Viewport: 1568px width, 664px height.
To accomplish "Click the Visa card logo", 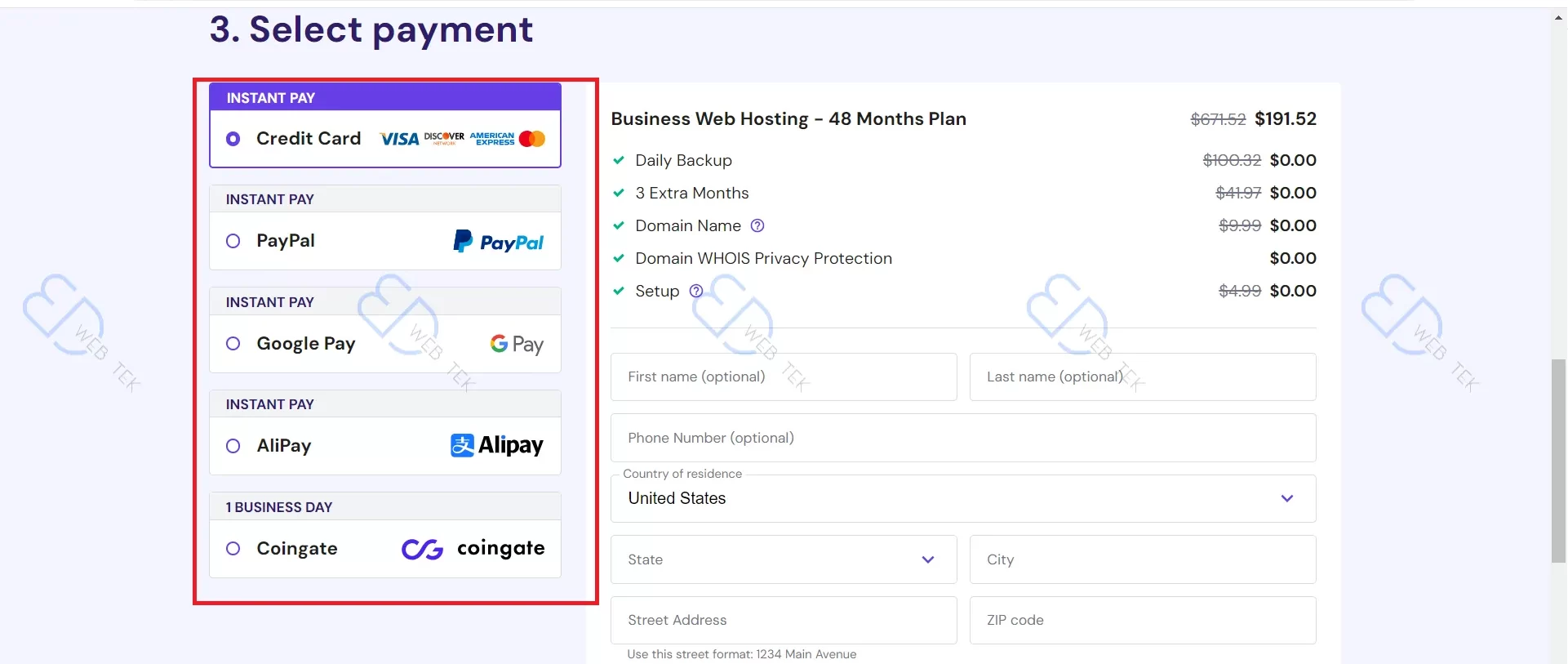I will pos(399,139).
